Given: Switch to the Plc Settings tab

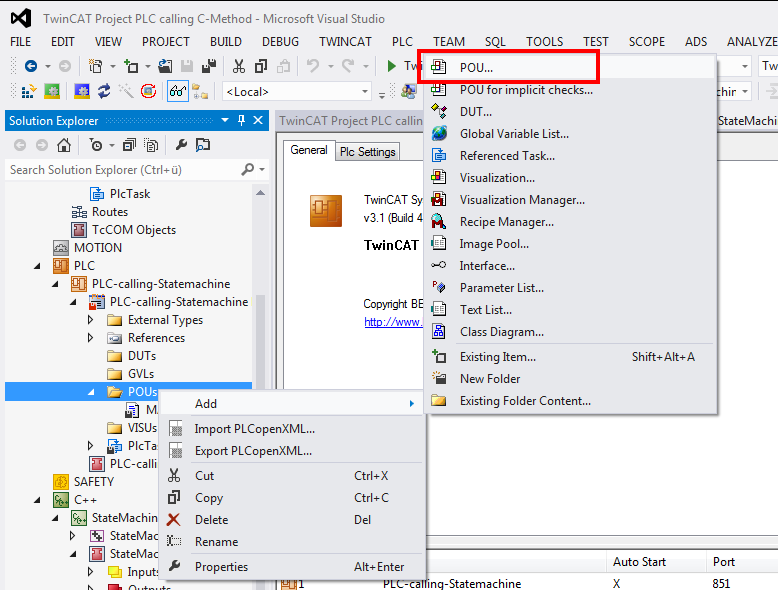Looking at the screenshot, I should pos(368,152).
